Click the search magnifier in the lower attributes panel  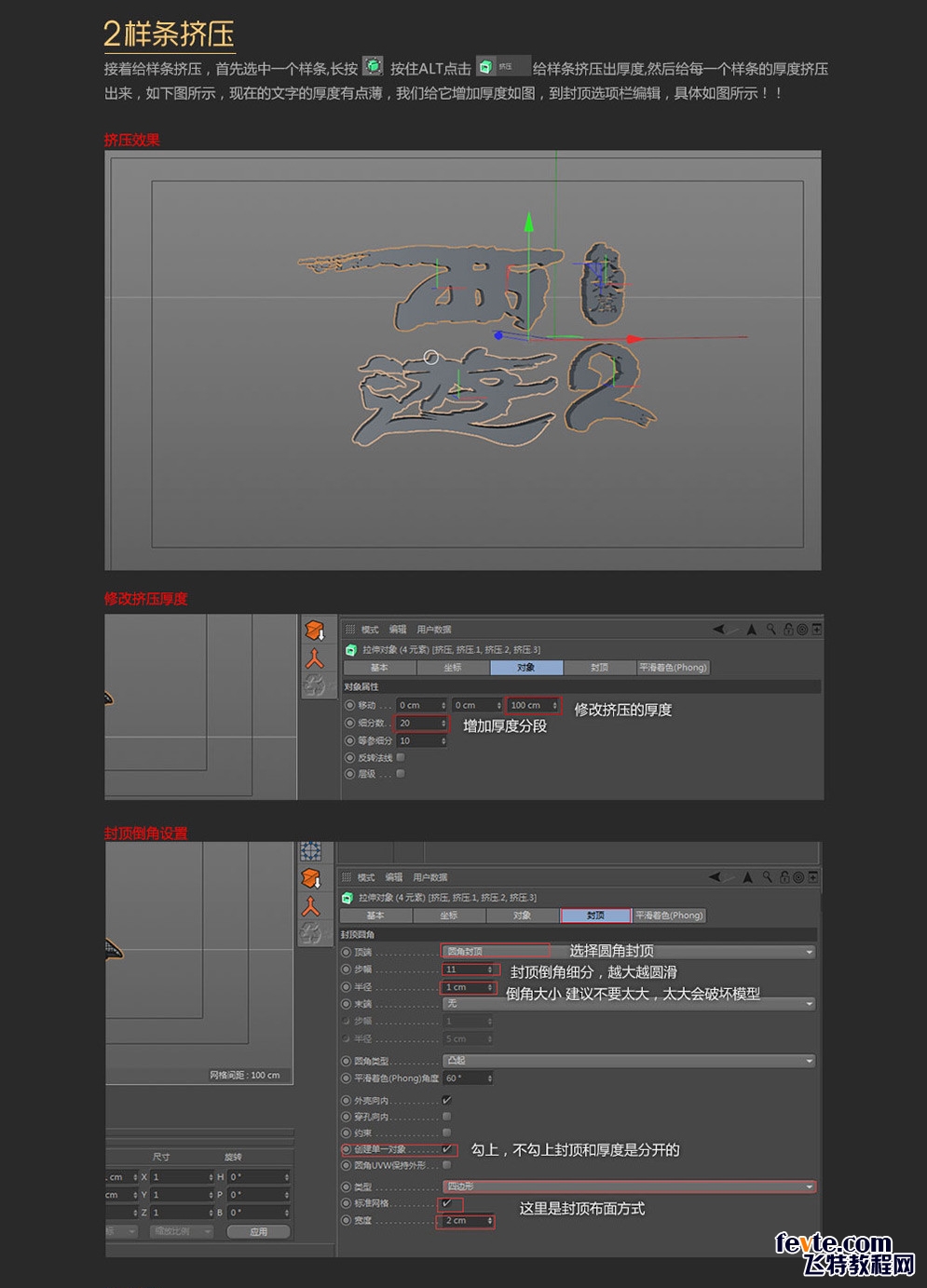click(767, 877)
